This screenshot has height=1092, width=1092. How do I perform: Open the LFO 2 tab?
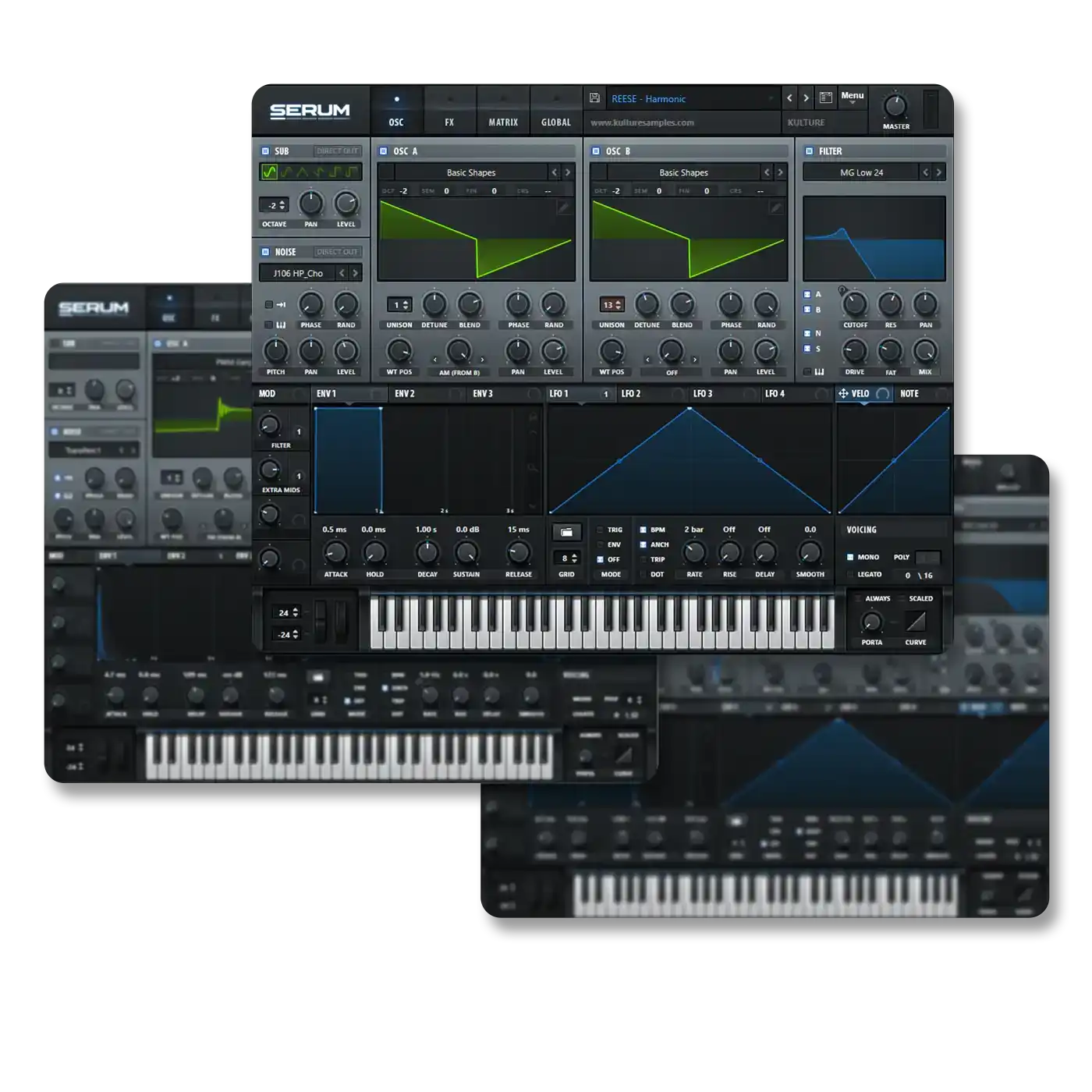(630, 394)
